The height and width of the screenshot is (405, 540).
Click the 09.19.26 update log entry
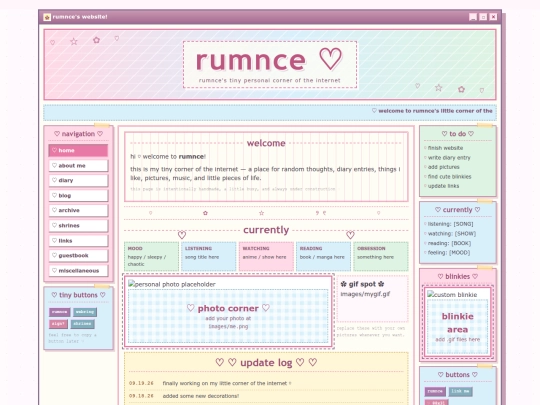click(x=266, y=383)
